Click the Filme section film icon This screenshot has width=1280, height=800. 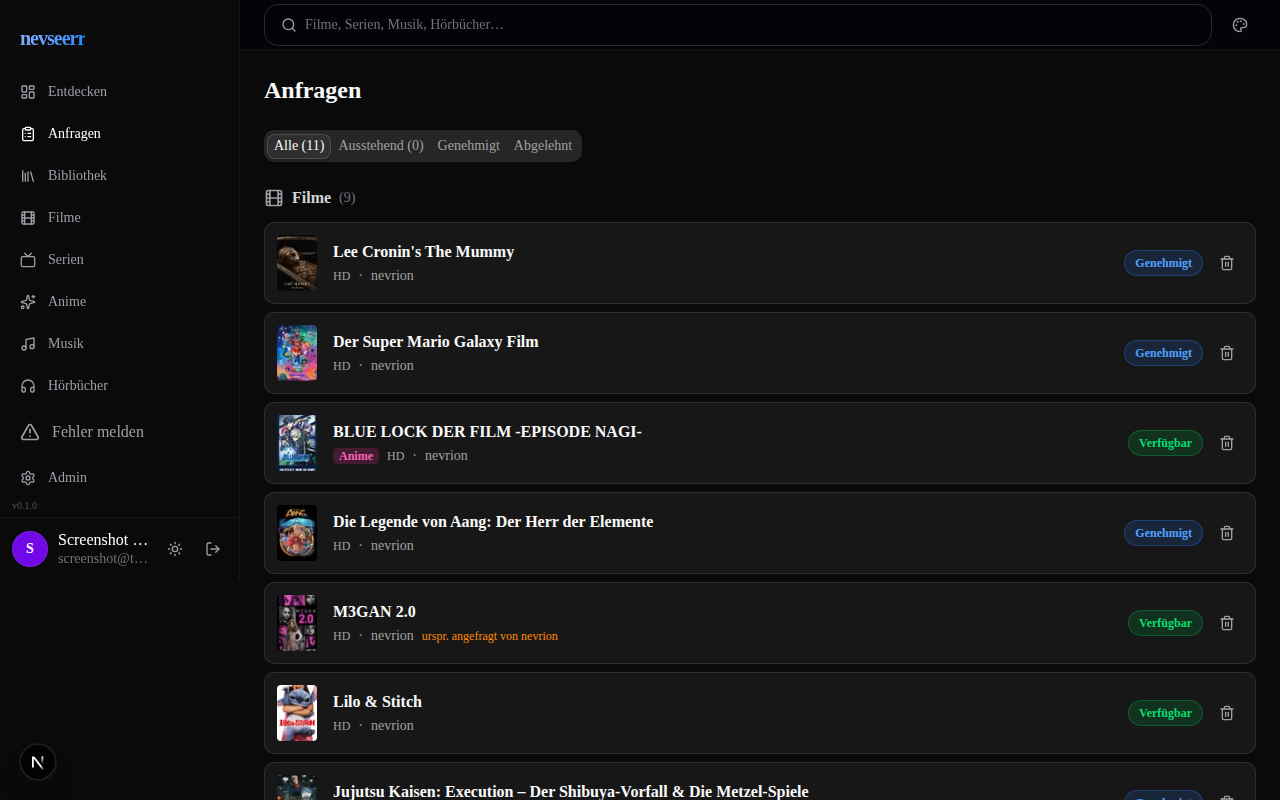274,198
